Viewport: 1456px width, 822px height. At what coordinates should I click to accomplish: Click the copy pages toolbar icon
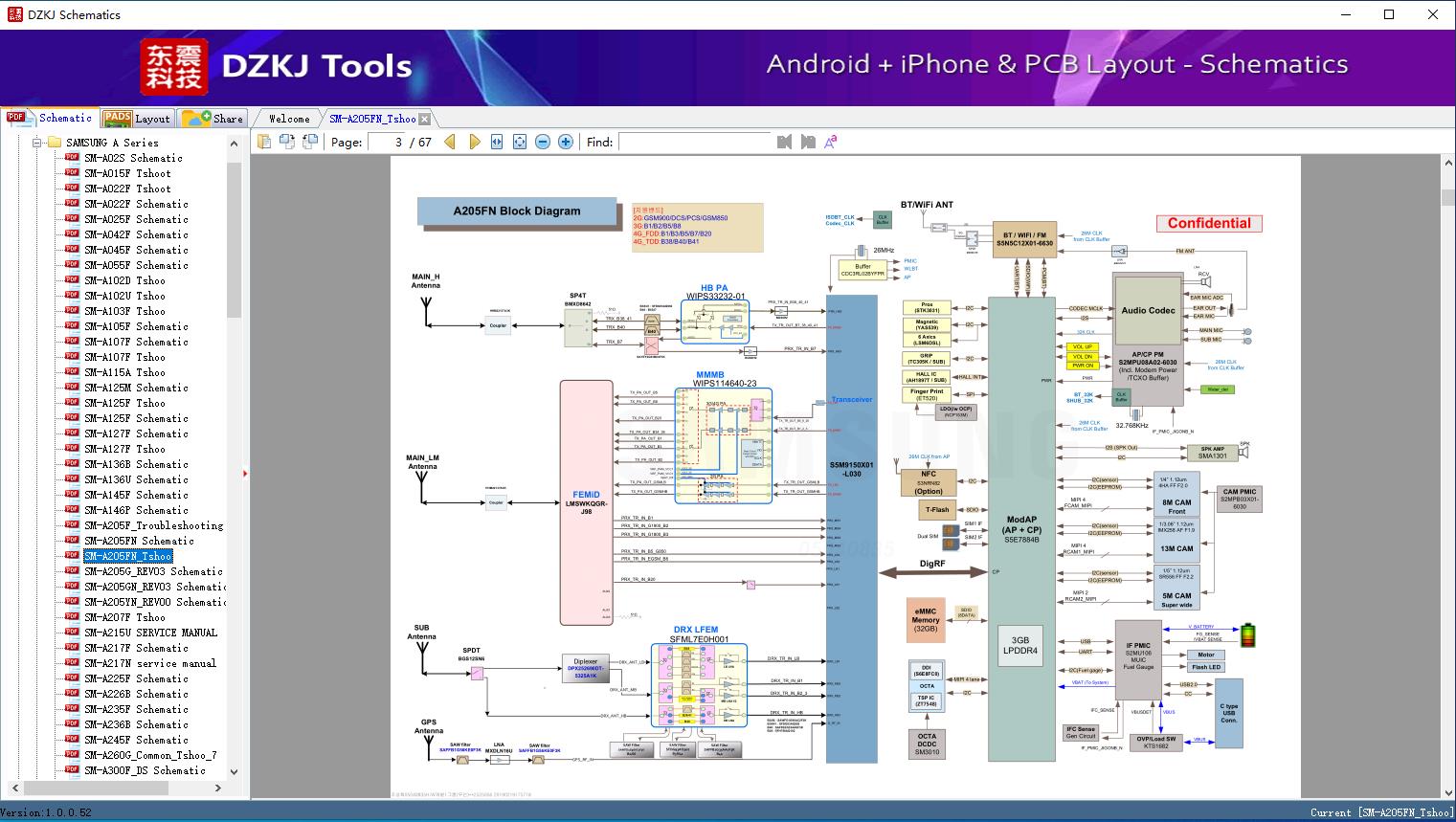tap(263, 142)
